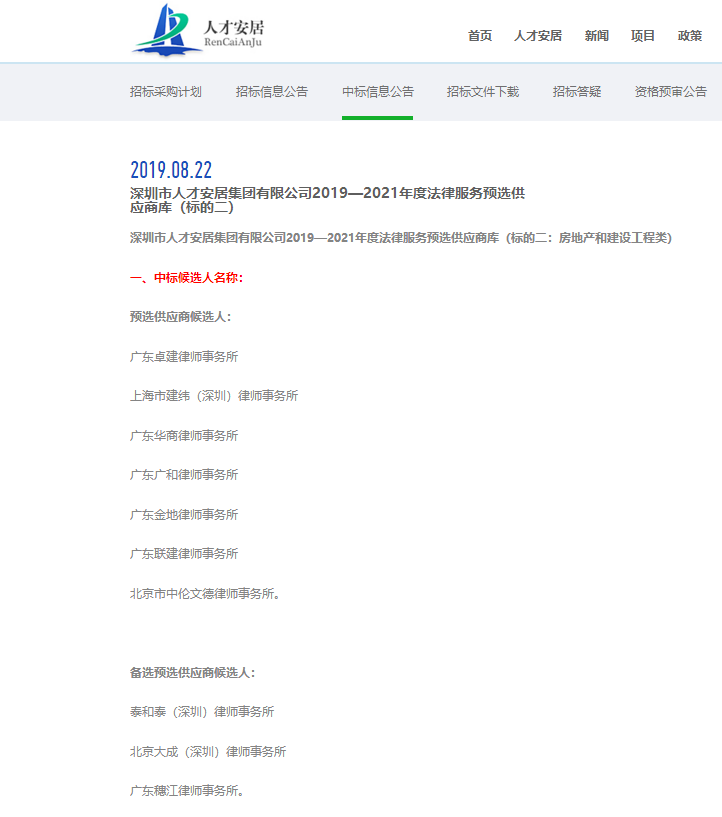
Task: Click the RenCaiAnJu logo
Action: (198, 30)
